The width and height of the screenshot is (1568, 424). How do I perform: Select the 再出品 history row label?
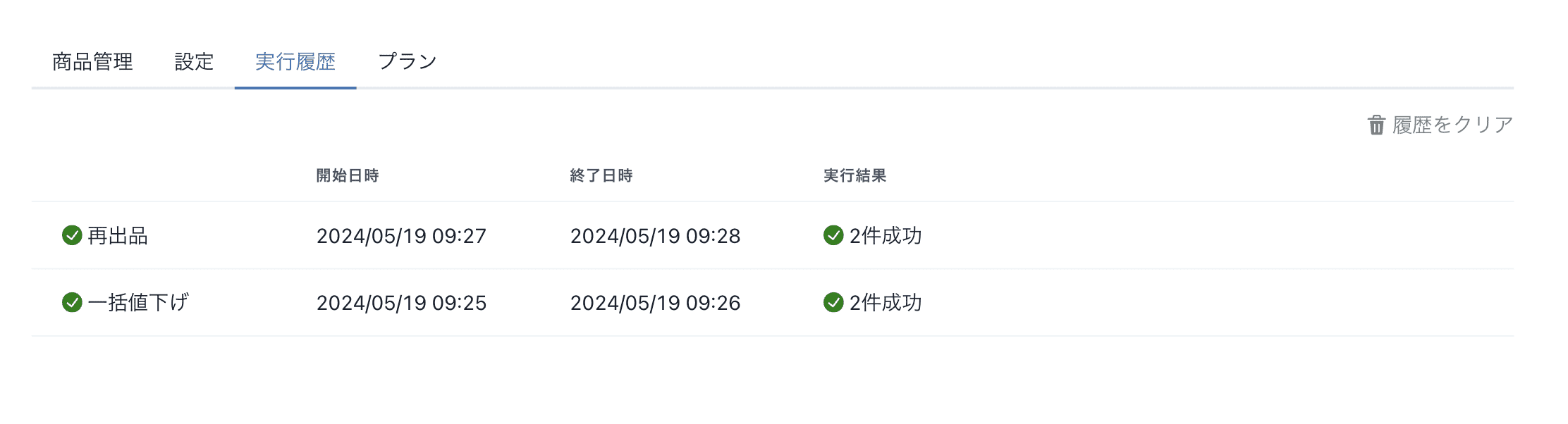click(118, 236)
